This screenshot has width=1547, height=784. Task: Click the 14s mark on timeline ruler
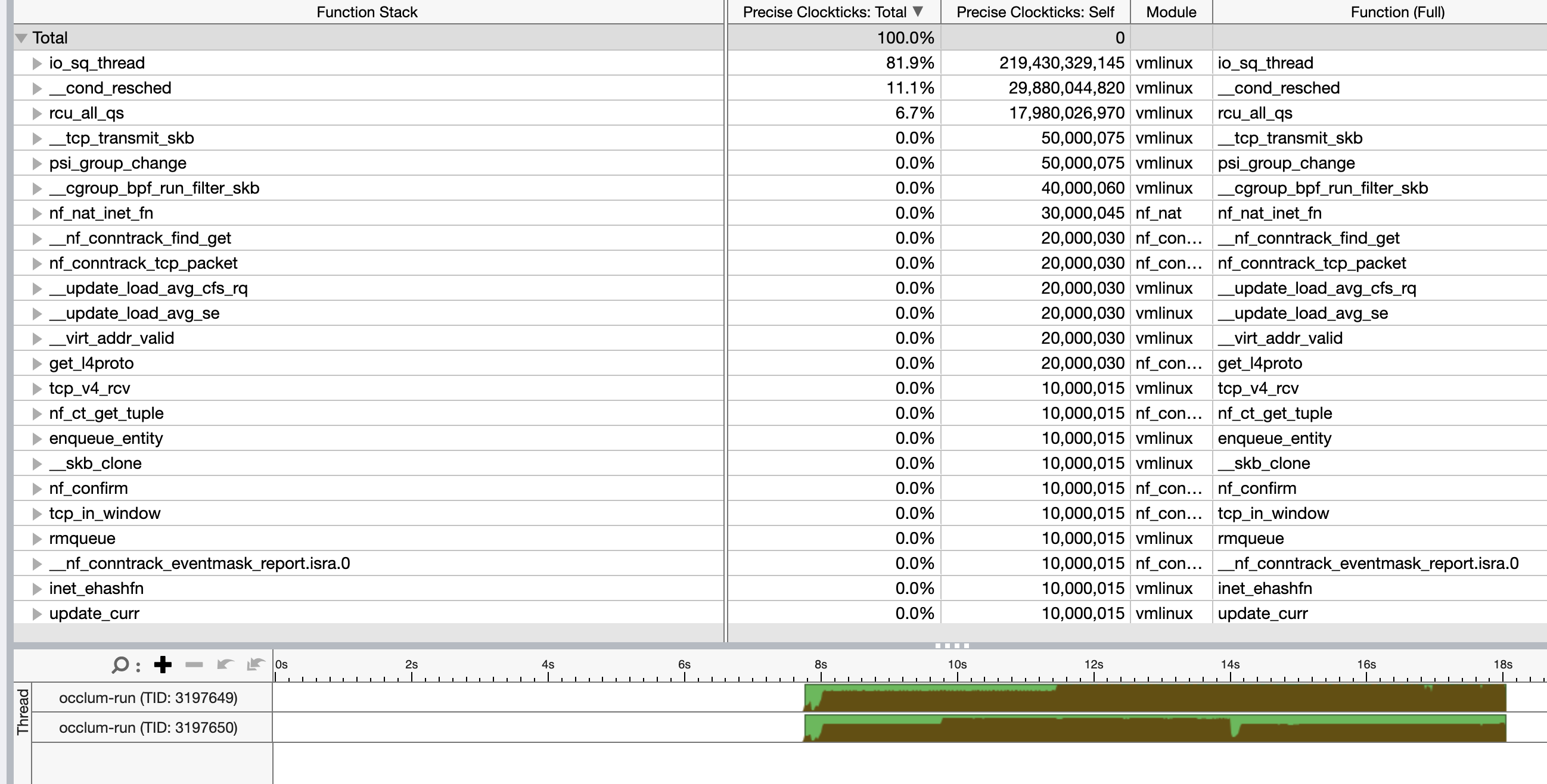1230,664
